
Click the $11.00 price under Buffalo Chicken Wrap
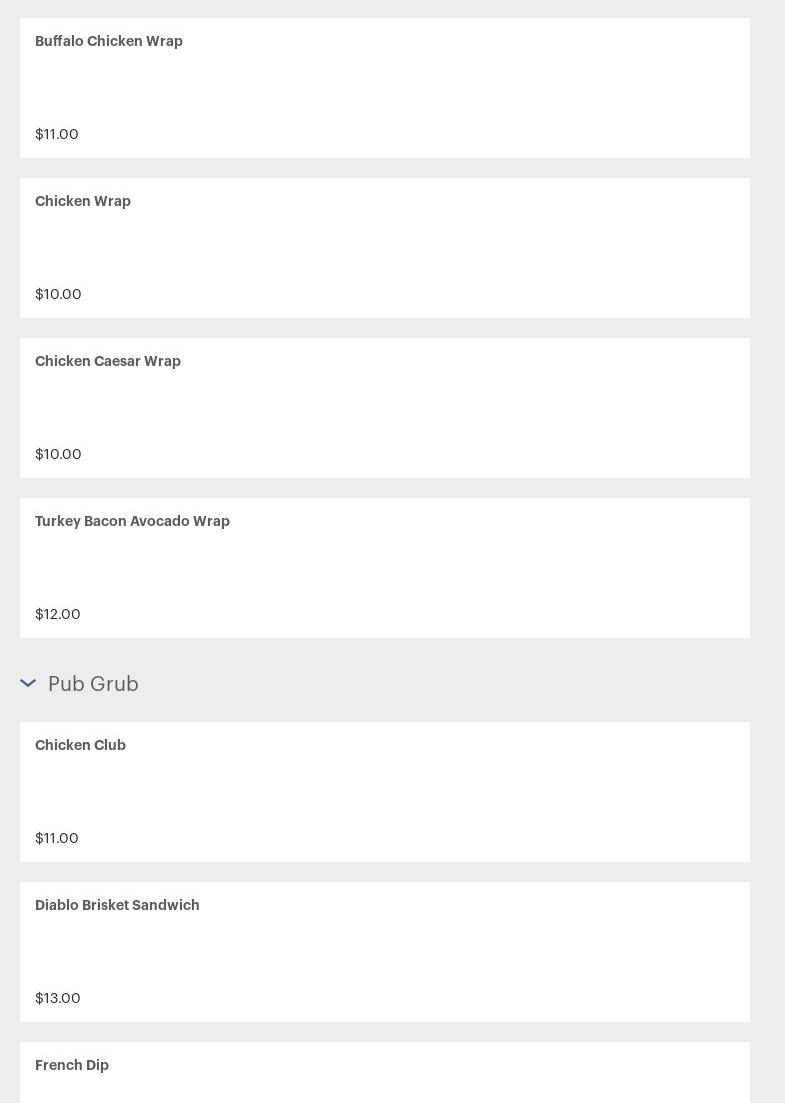point(57,135)
